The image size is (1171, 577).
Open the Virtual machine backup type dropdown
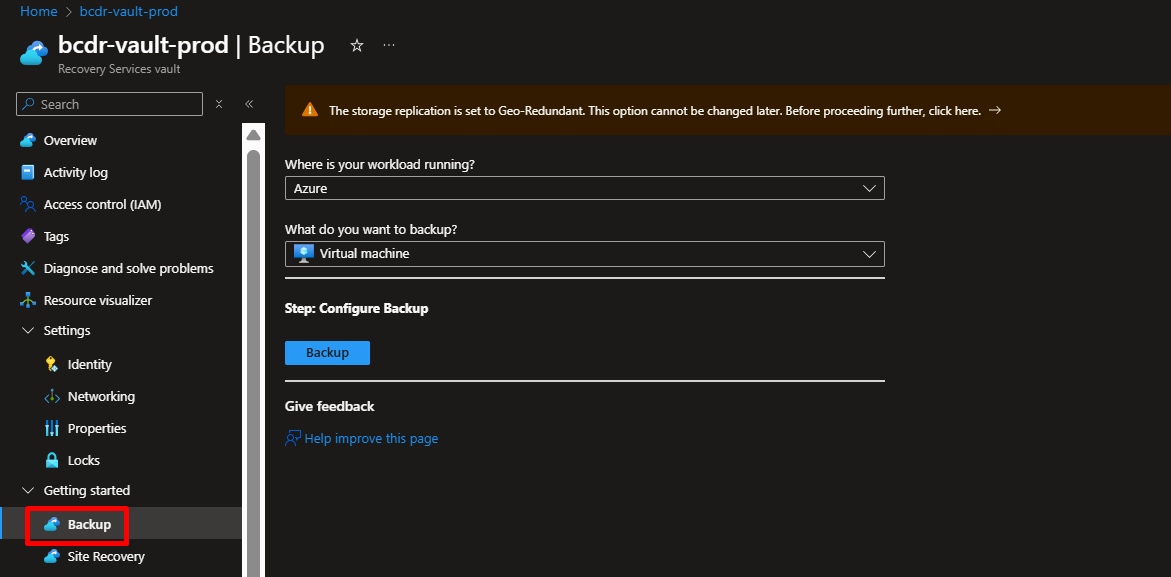coord(584,254)
